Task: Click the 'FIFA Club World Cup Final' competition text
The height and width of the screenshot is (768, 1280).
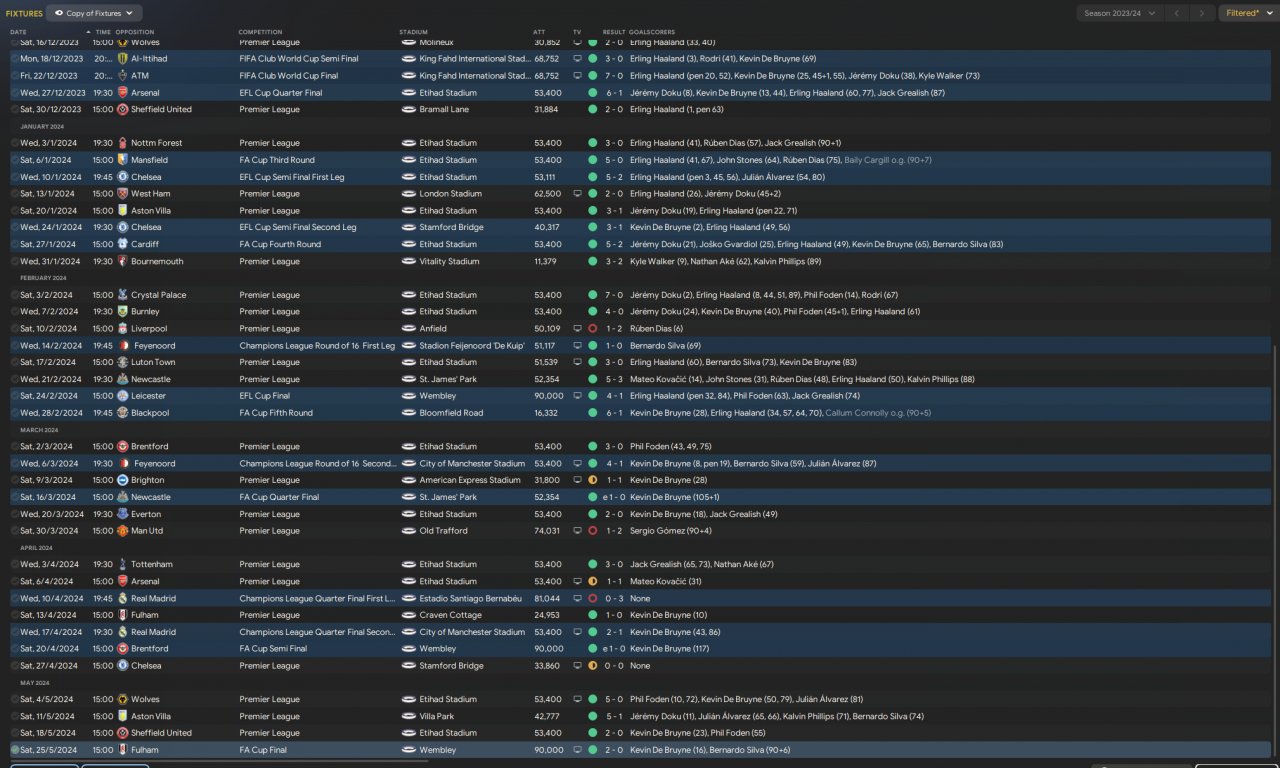Action: point(289,76)
